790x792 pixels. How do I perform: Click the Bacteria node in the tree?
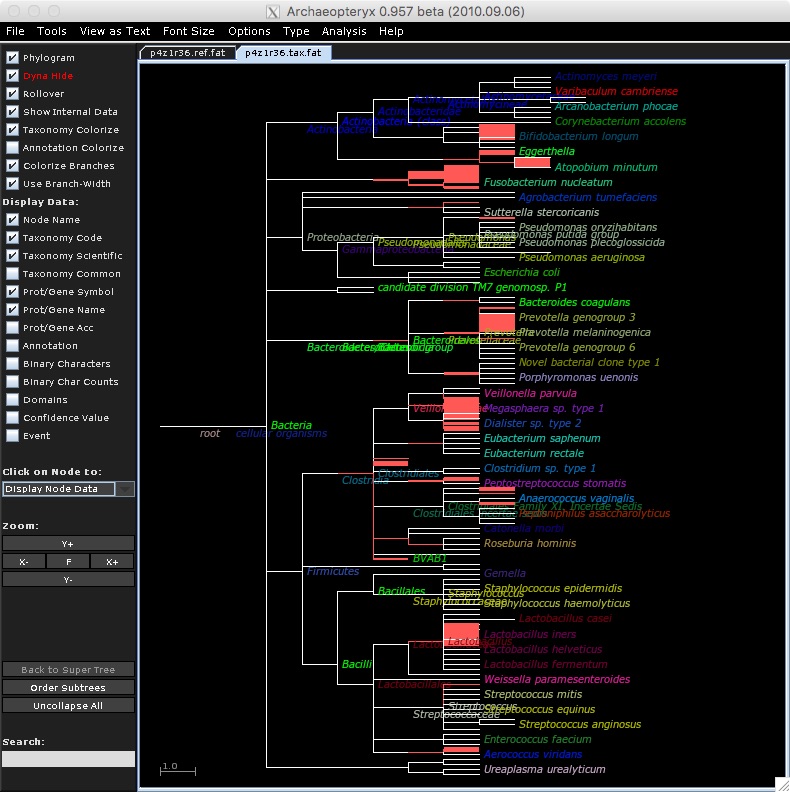tap(291, 425)
